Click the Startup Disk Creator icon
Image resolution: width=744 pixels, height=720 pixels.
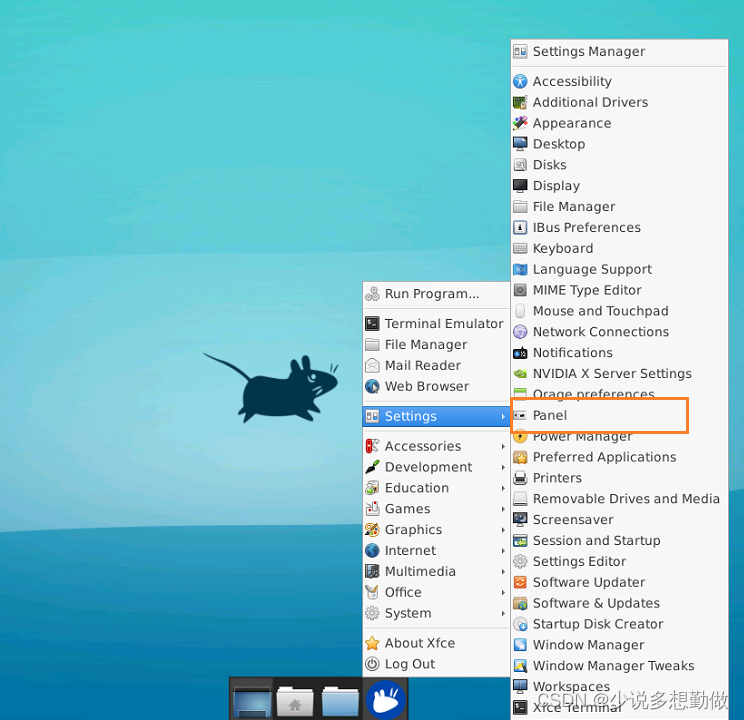click(x=520, y=625)
